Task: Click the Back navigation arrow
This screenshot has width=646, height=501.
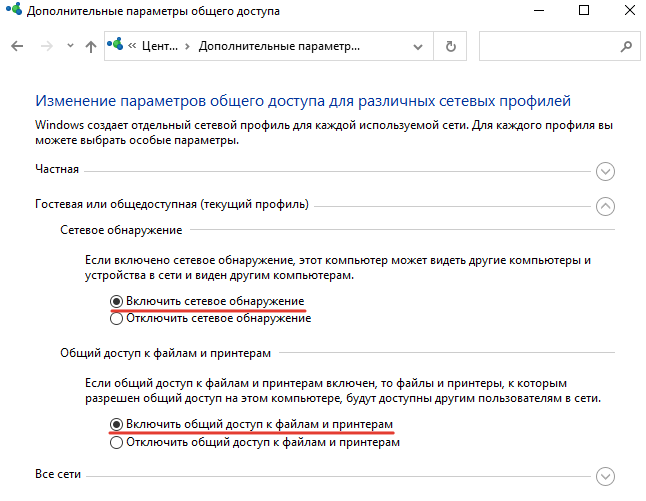Action: (17, 46)
